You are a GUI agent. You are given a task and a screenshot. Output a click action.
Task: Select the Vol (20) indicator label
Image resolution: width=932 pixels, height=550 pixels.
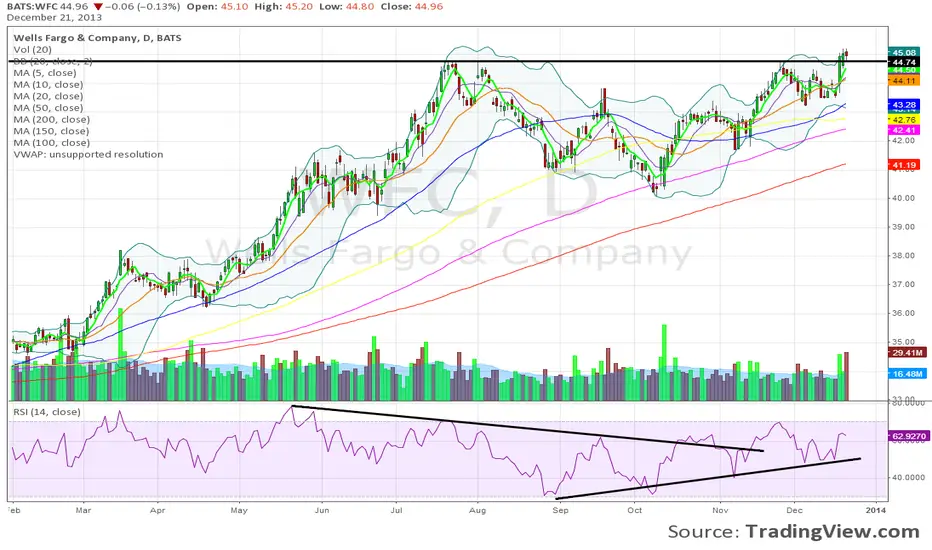pyautogui.click(x=33, y=49)
